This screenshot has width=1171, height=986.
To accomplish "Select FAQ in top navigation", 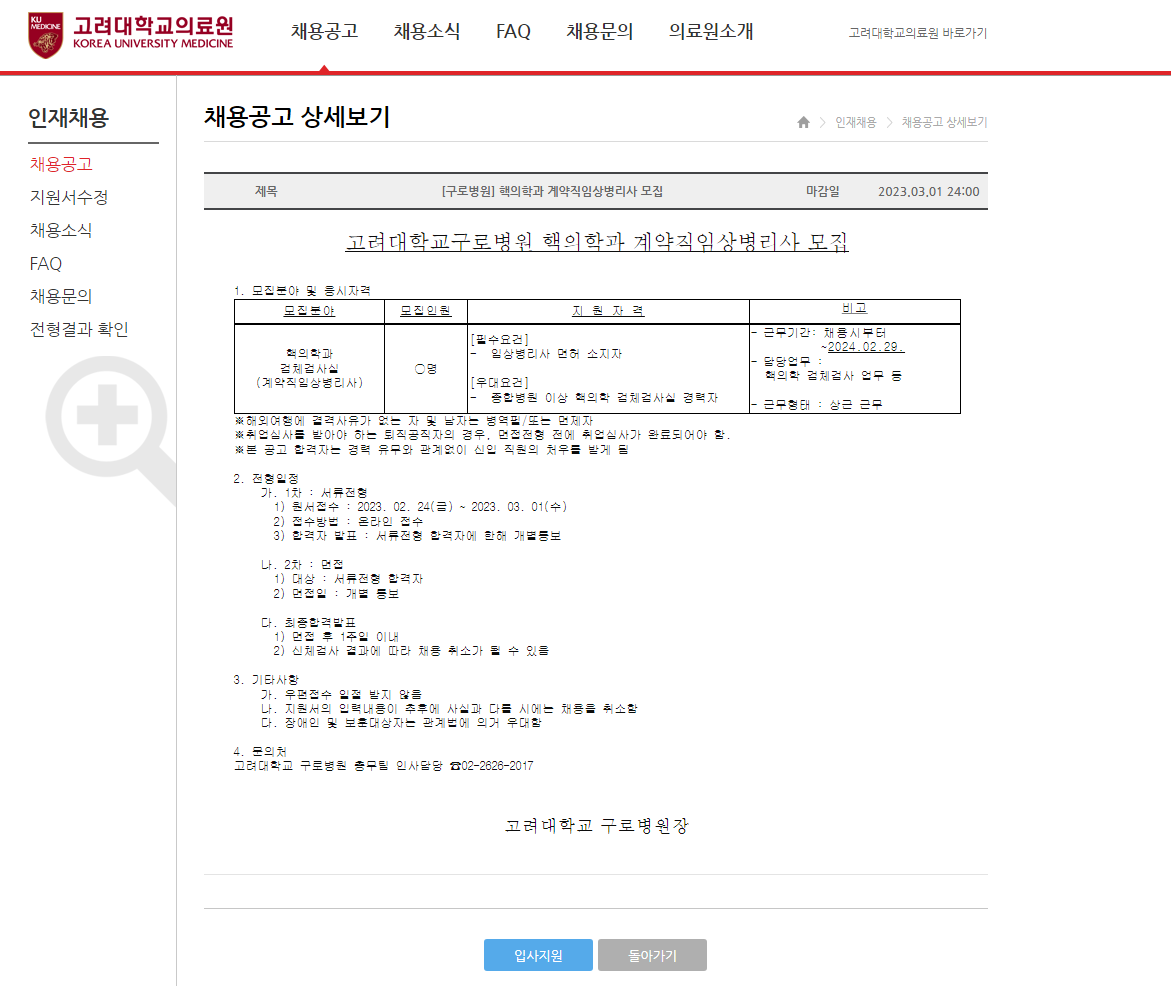I will click(x=513, y=31).
